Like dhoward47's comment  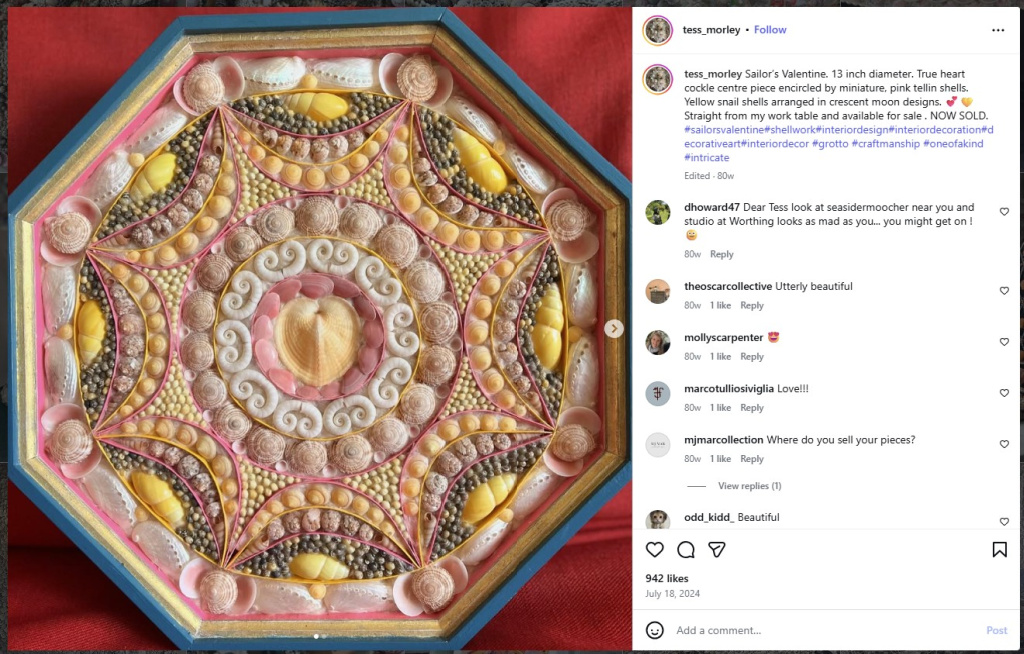(1004, 212)
